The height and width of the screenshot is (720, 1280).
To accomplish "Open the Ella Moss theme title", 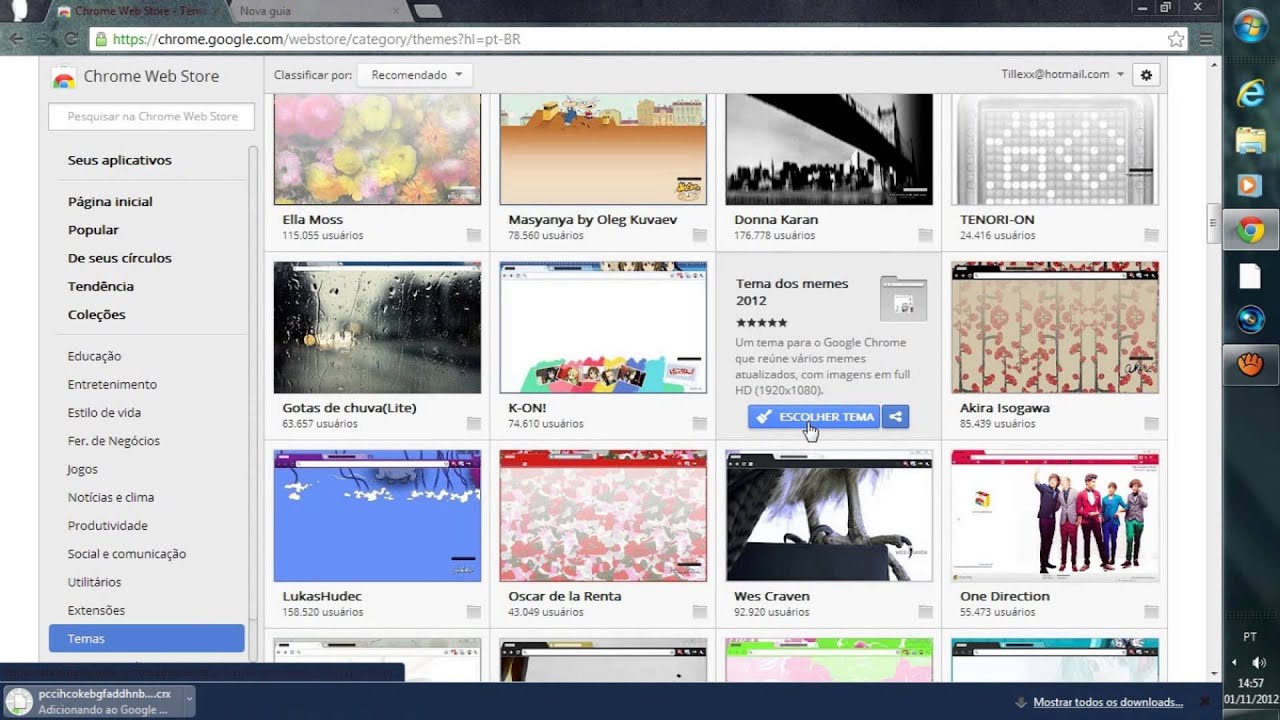I will (313, 220).
